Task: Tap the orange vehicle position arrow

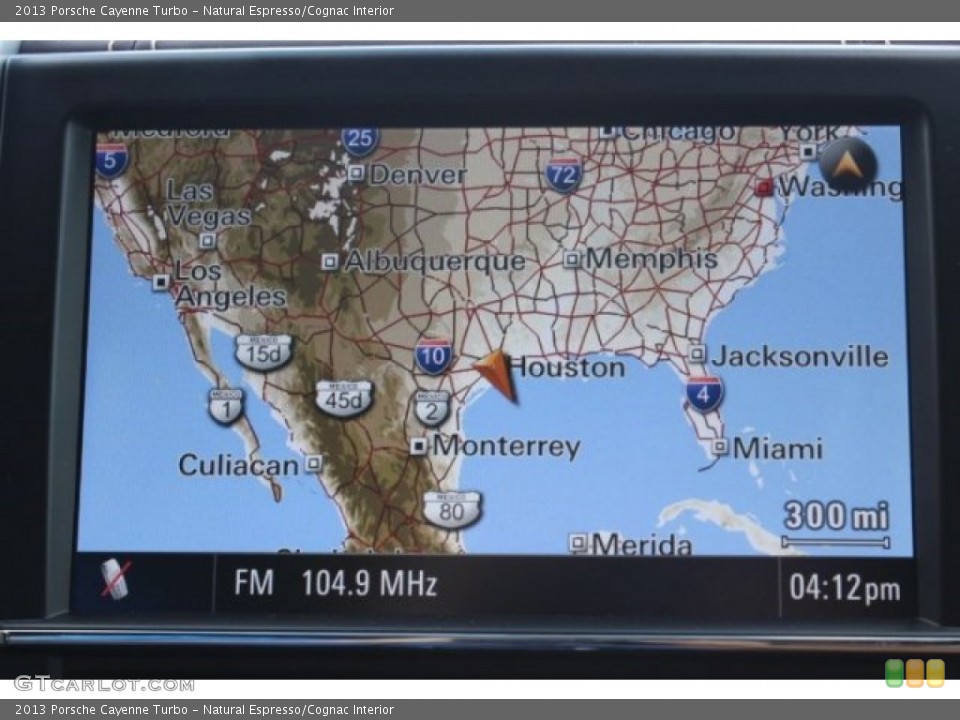Action: point(498,375)
